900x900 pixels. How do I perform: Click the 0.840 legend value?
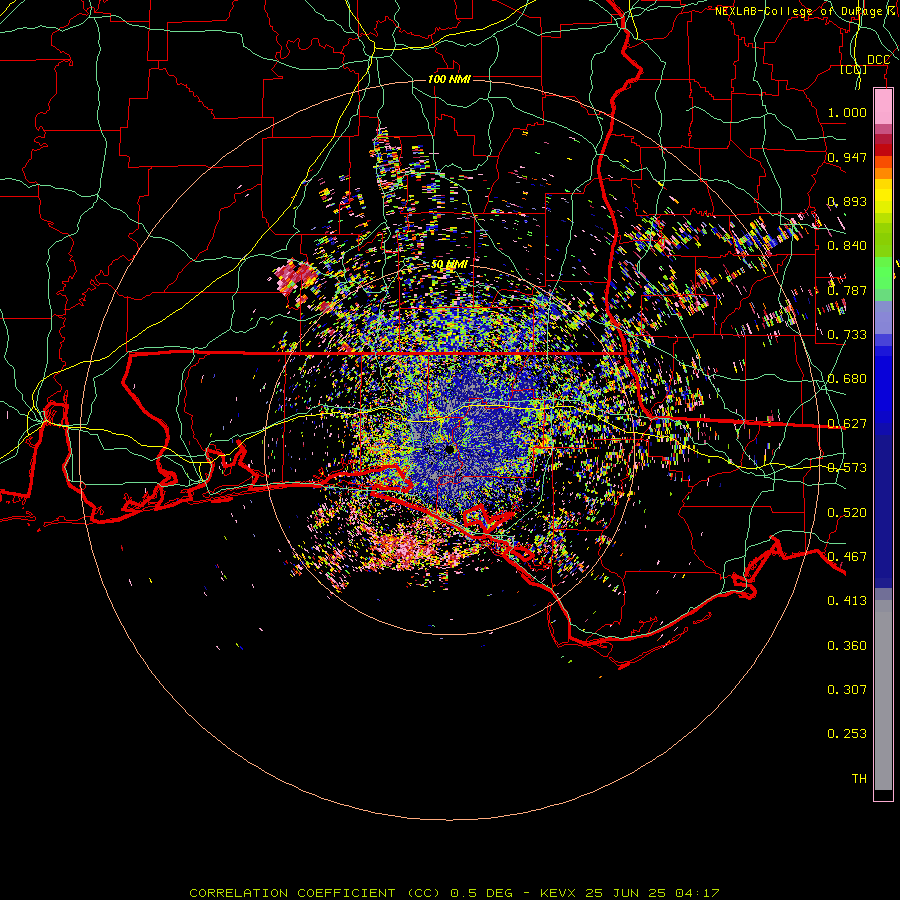tap(847, 246)
